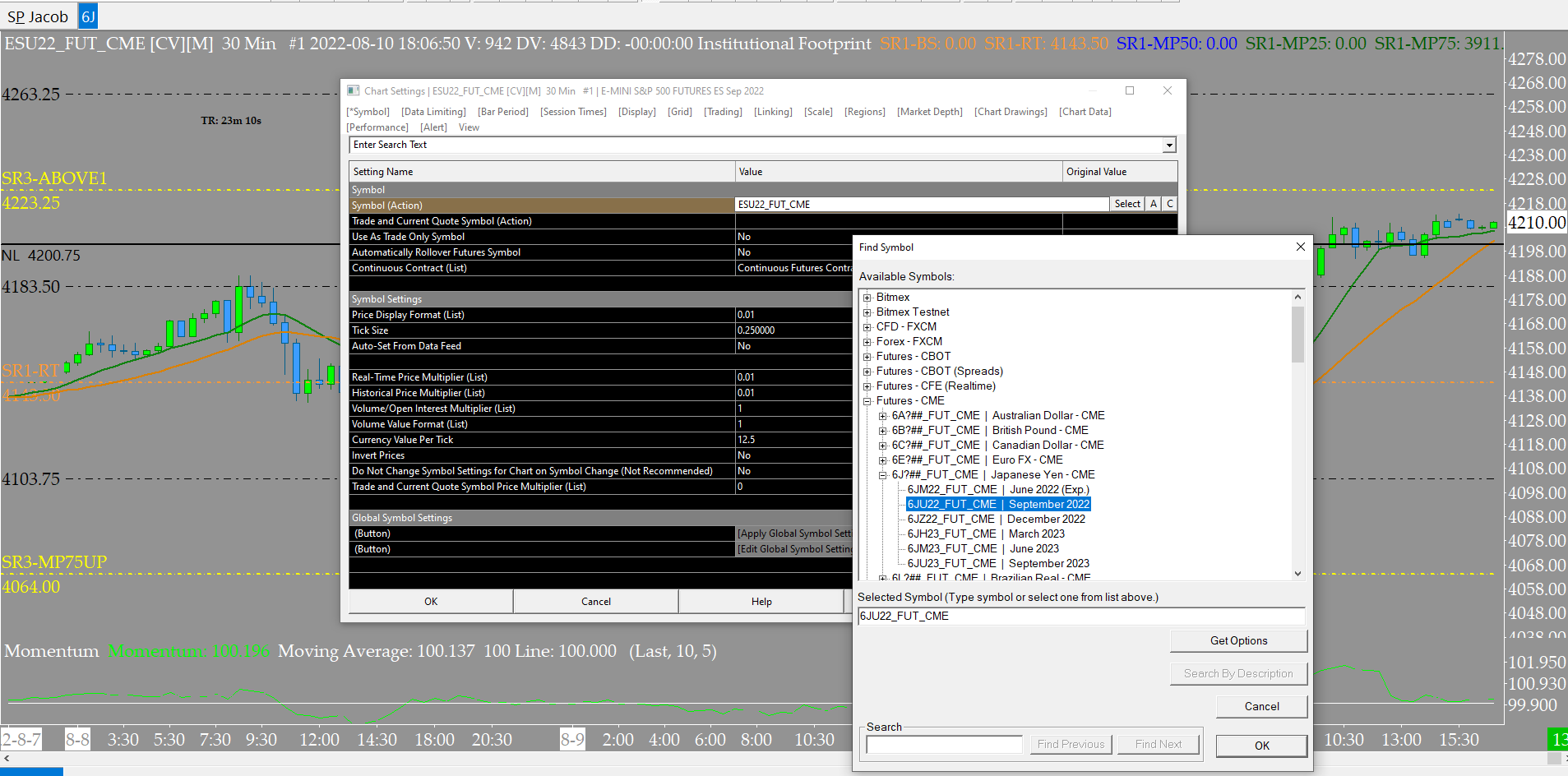Cancel the Find Symbol dialog
The width and height of the screenshot is (1568, 776).
[1261, 707]
